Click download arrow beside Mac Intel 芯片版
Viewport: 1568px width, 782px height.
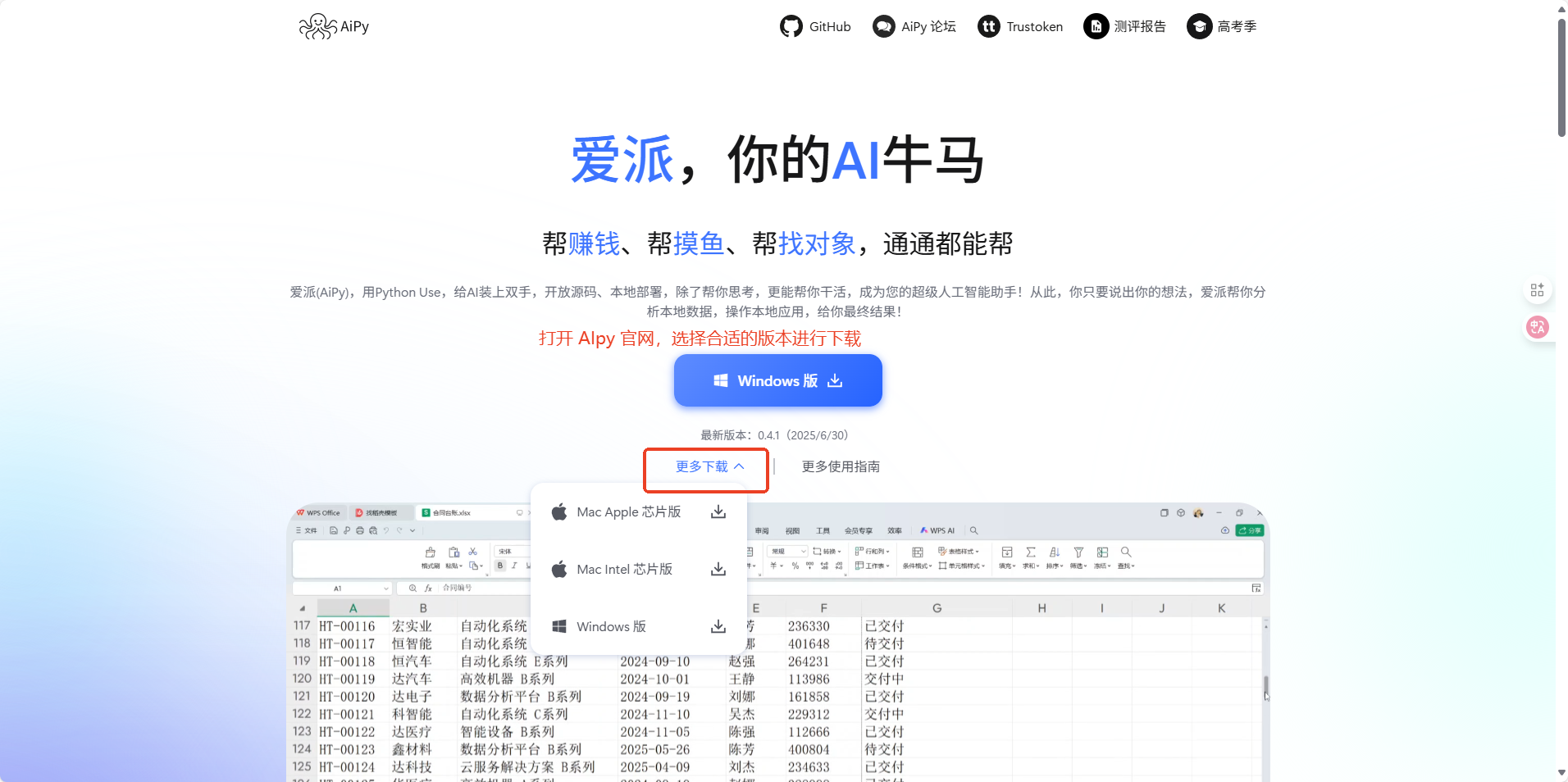click(x=718, y=569)
